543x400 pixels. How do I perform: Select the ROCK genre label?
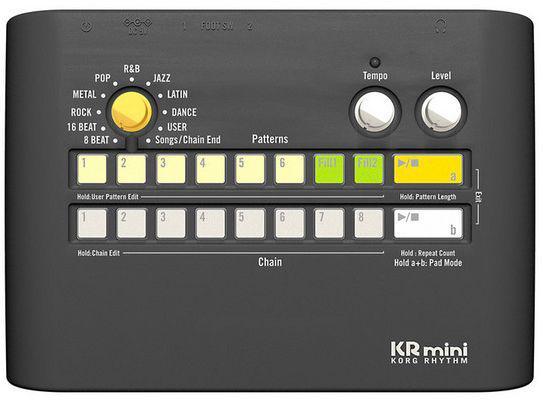coord(81,112)
